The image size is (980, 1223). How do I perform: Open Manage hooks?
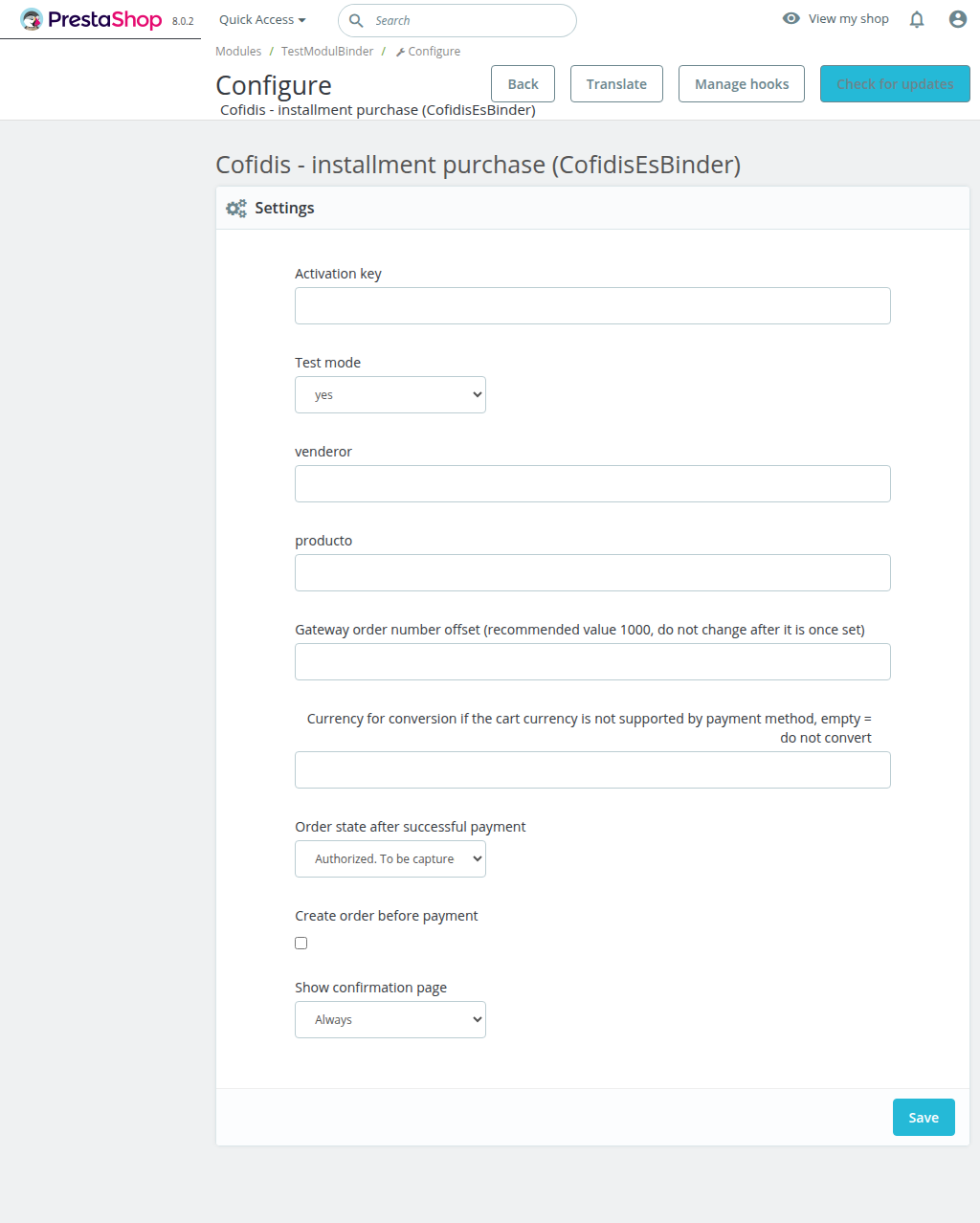(742, 83)
